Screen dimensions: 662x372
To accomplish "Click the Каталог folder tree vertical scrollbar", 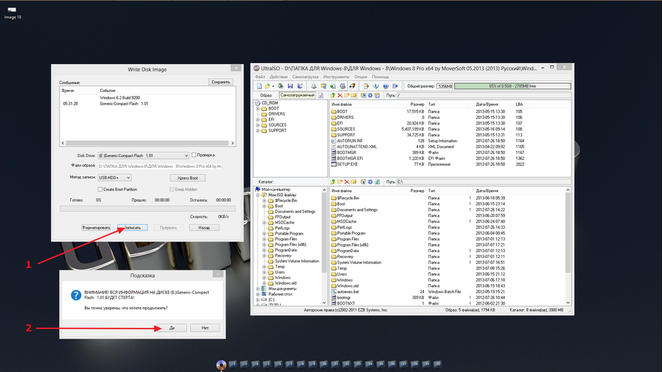I will [x=324, y=246].
